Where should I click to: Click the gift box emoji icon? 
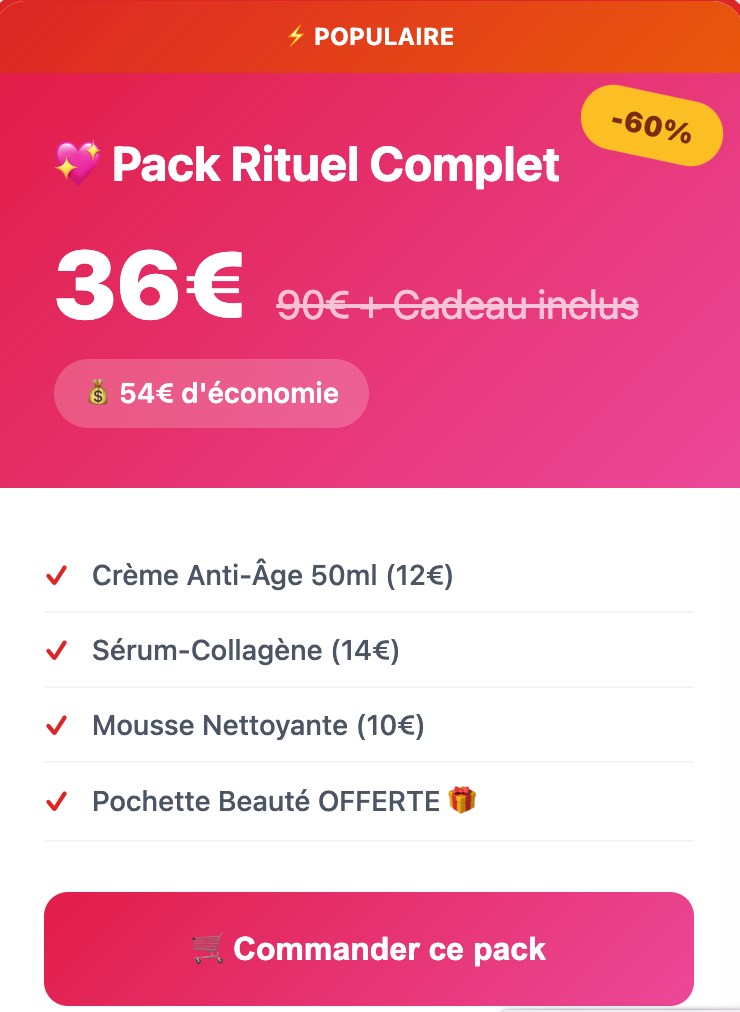click(x=462, y=801)
